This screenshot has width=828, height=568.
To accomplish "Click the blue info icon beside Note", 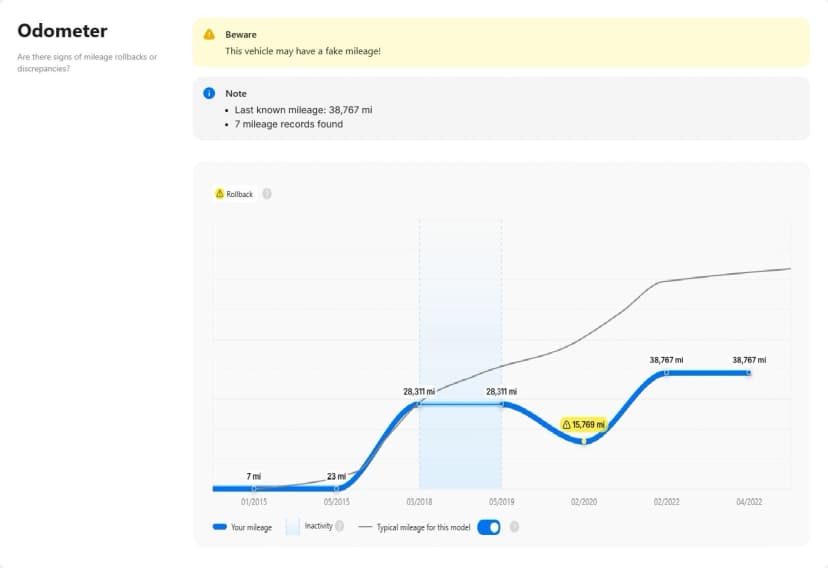I will tap(209, 93).
